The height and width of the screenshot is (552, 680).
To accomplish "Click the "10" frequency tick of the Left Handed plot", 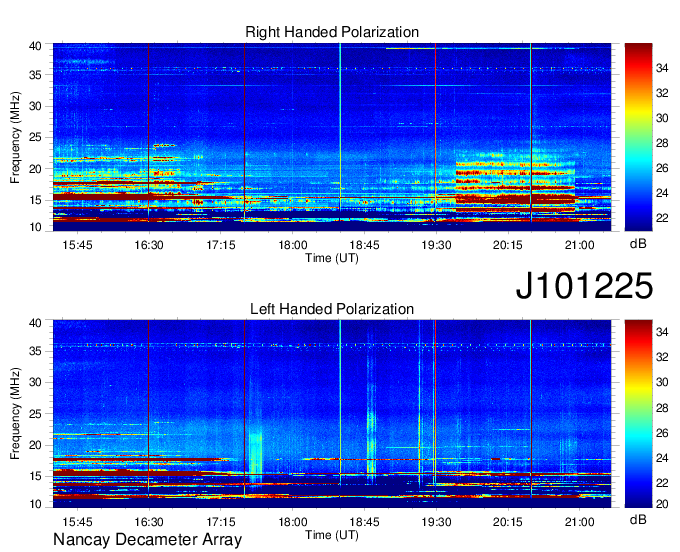I will (x=35, y=504).
